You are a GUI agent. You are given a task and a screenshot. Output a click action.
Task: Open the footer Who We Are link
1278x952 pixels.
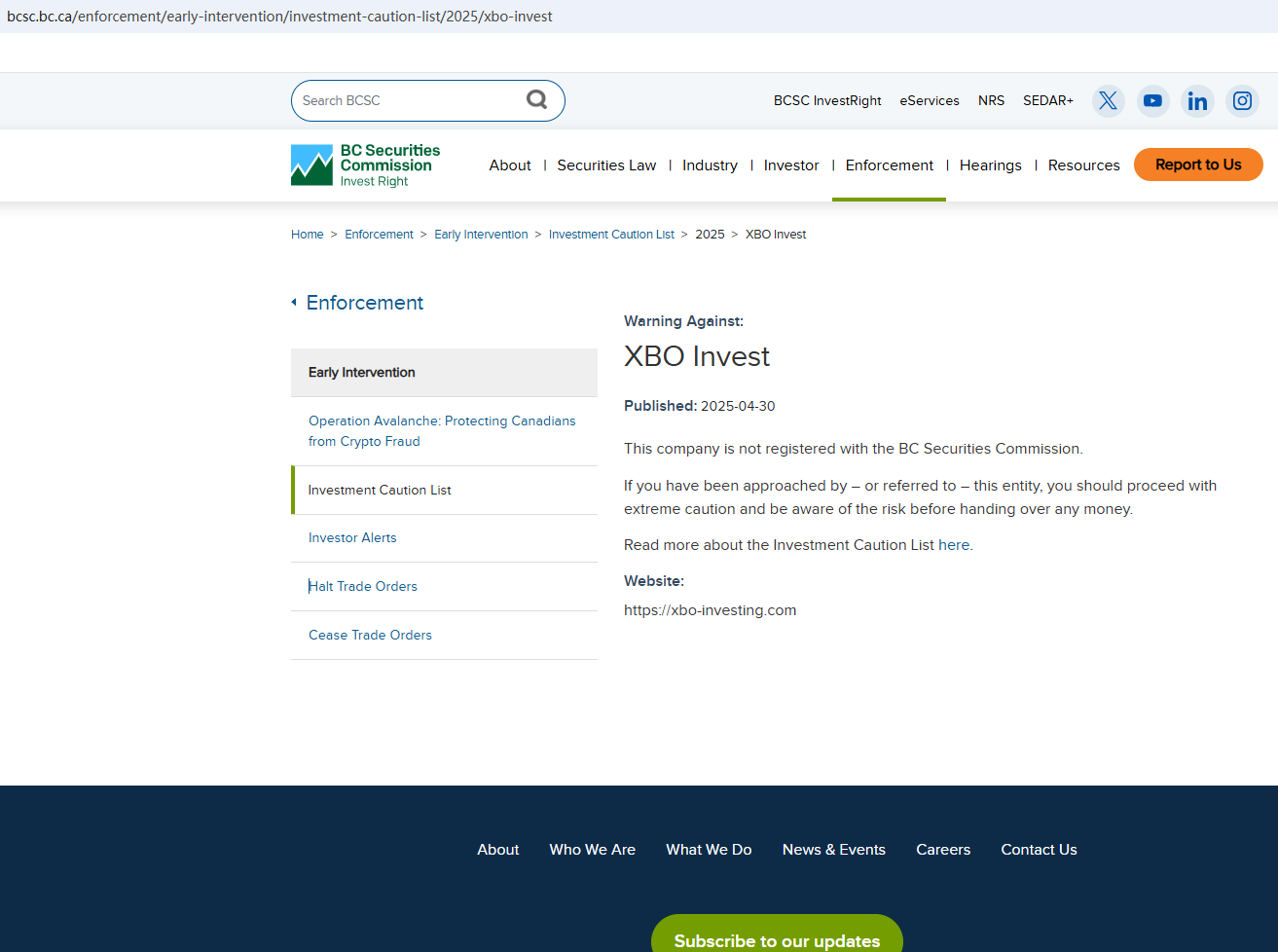(592, 850)
